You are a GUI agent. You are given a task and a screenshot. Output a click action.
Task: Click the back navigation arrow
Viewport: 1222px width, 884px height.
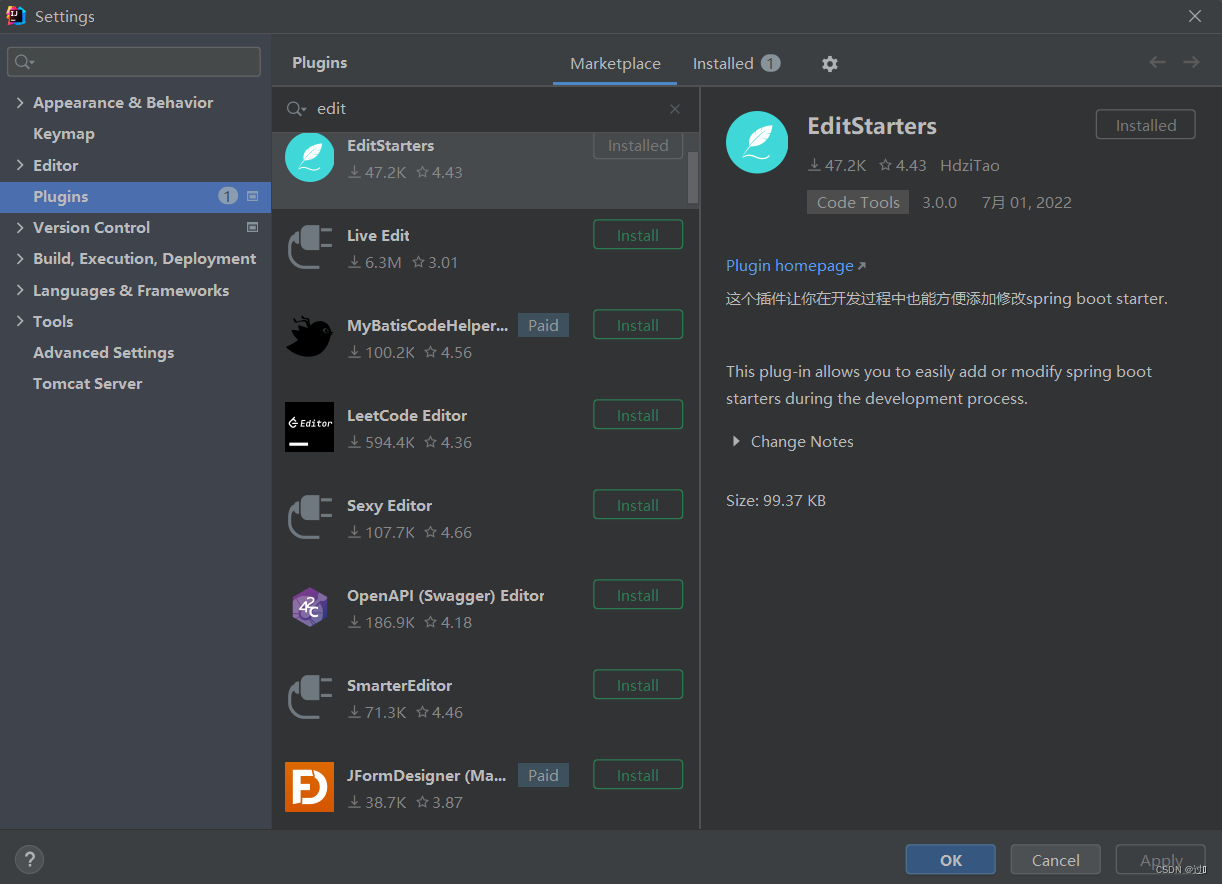pyautogui.click(x=1158, y=62)
